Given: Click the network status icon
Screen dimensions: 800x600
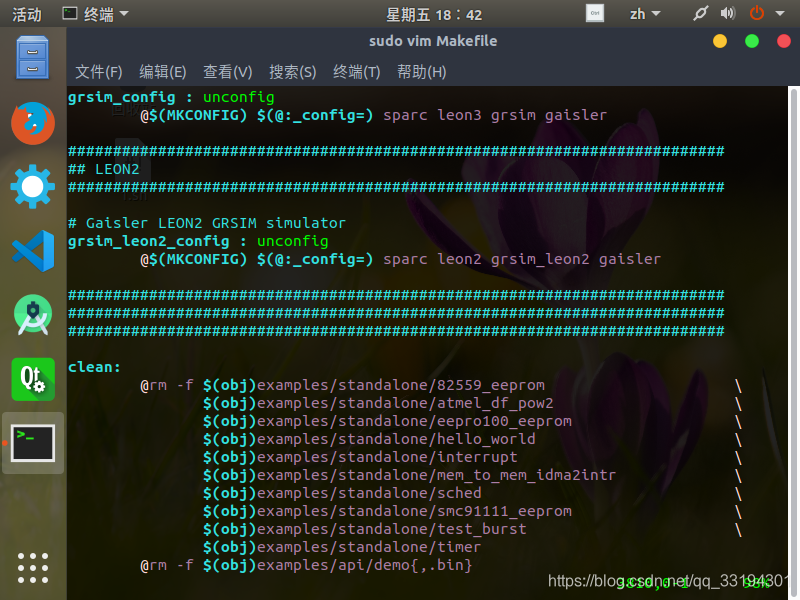Looking at the screenshot, I should click(701, 13).
